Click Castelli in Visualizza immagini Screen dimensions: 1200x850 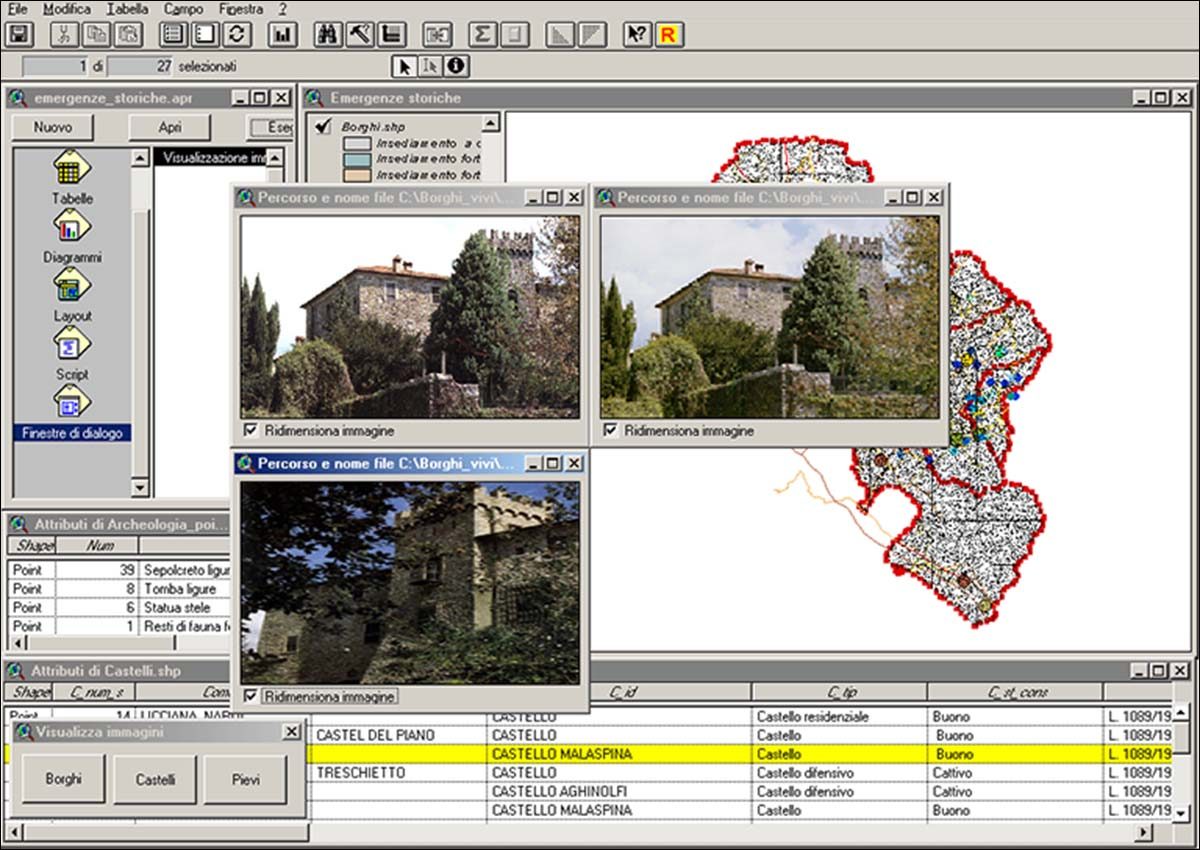(155, 779)
